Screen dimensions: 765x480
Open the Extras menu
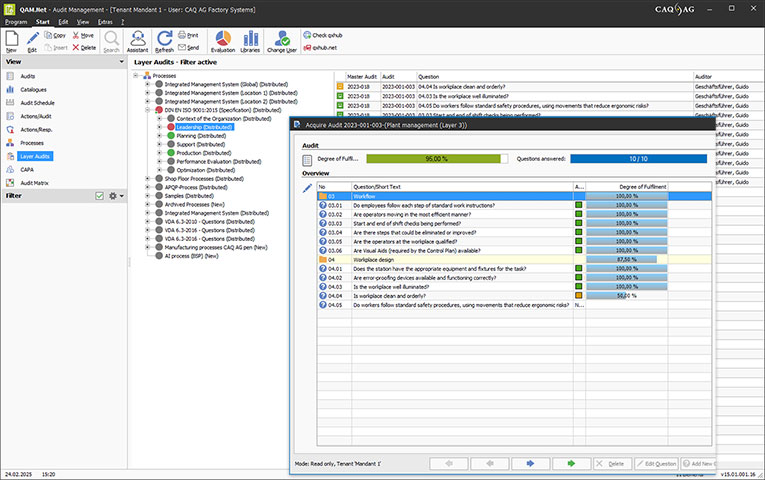click(x=105, y=20)
